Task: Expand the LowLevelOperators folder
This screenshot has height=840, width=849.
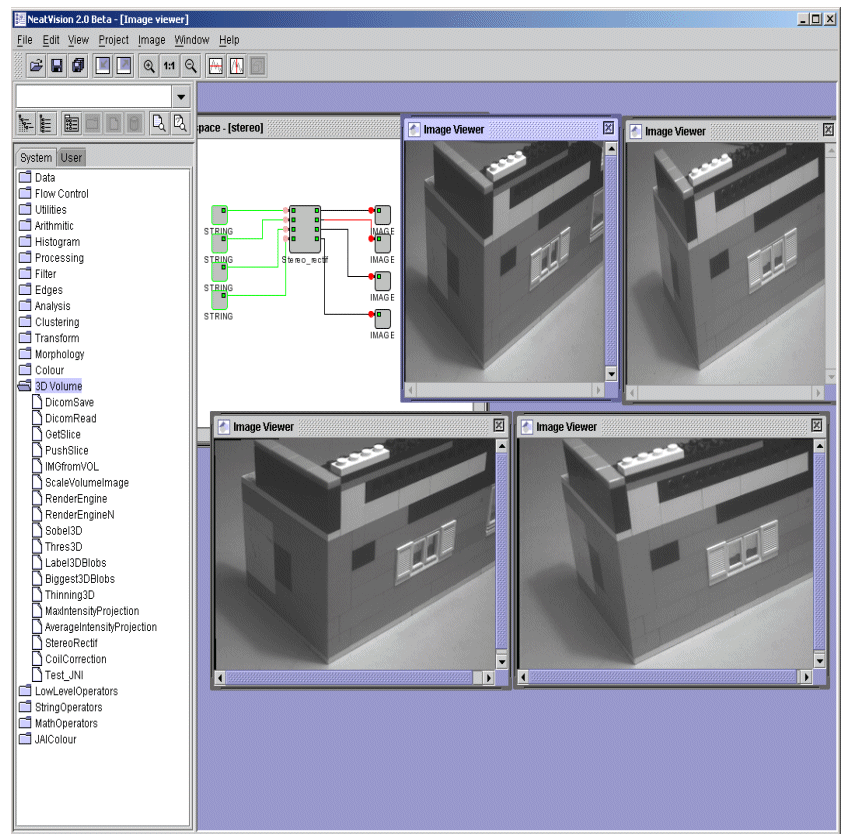Action: pyautogui.click(x=26, y=691)
